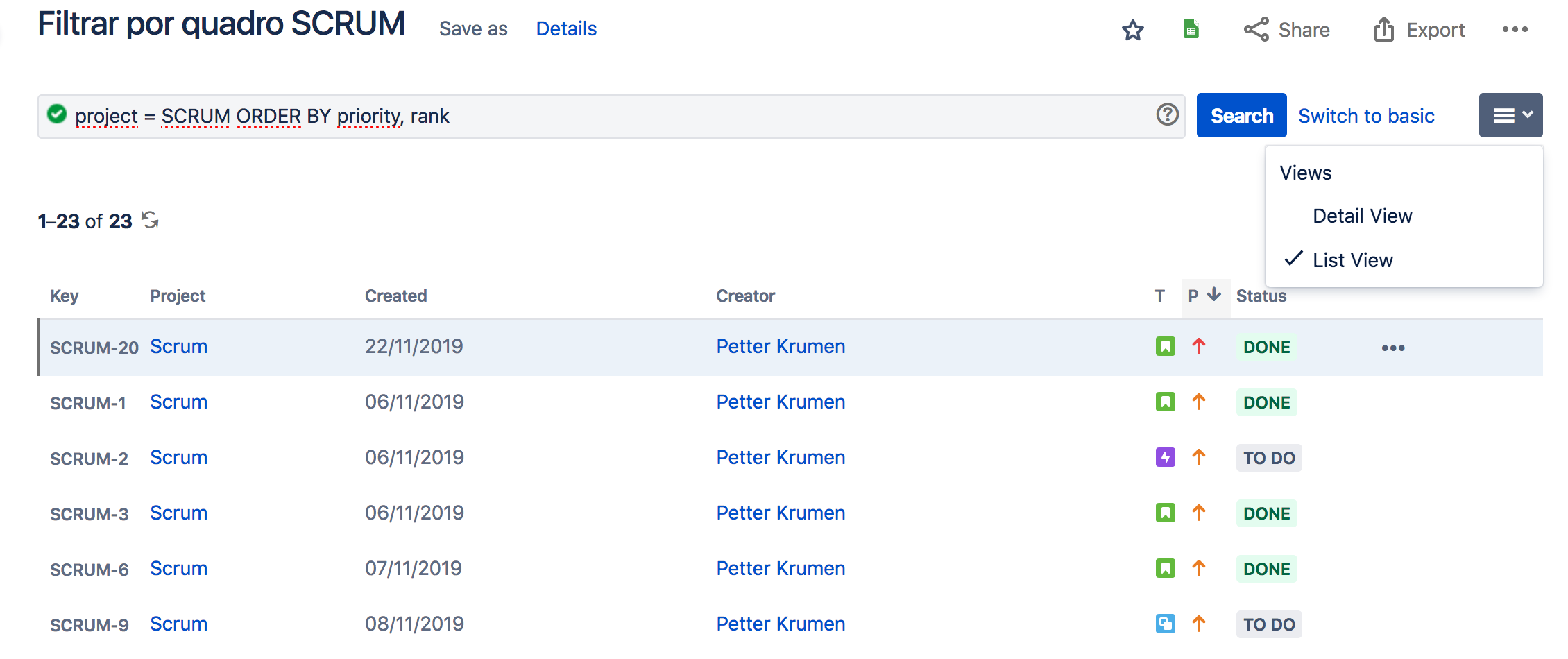Sort by Creator column header
Image resolution: width=1568 pixels, height=659 pixels.
[x=745, y=296]
